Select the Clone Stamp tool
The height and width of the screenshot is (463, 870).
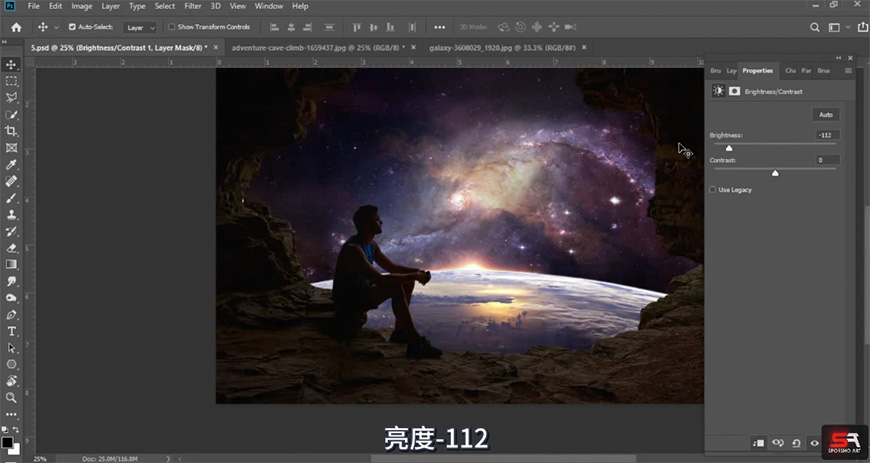[x=11, y=214]
